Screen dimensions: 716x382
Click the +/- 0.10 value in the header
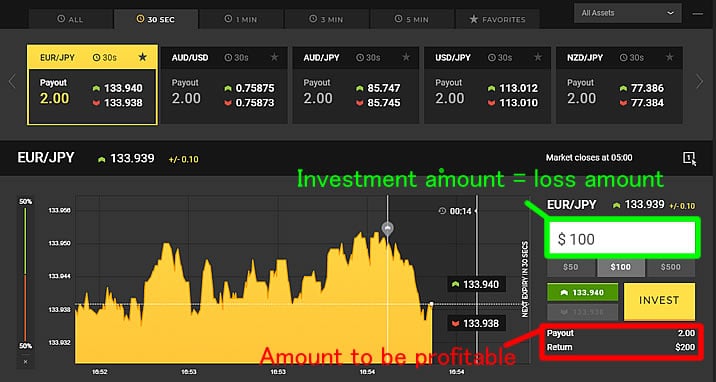tap(183, 159)
